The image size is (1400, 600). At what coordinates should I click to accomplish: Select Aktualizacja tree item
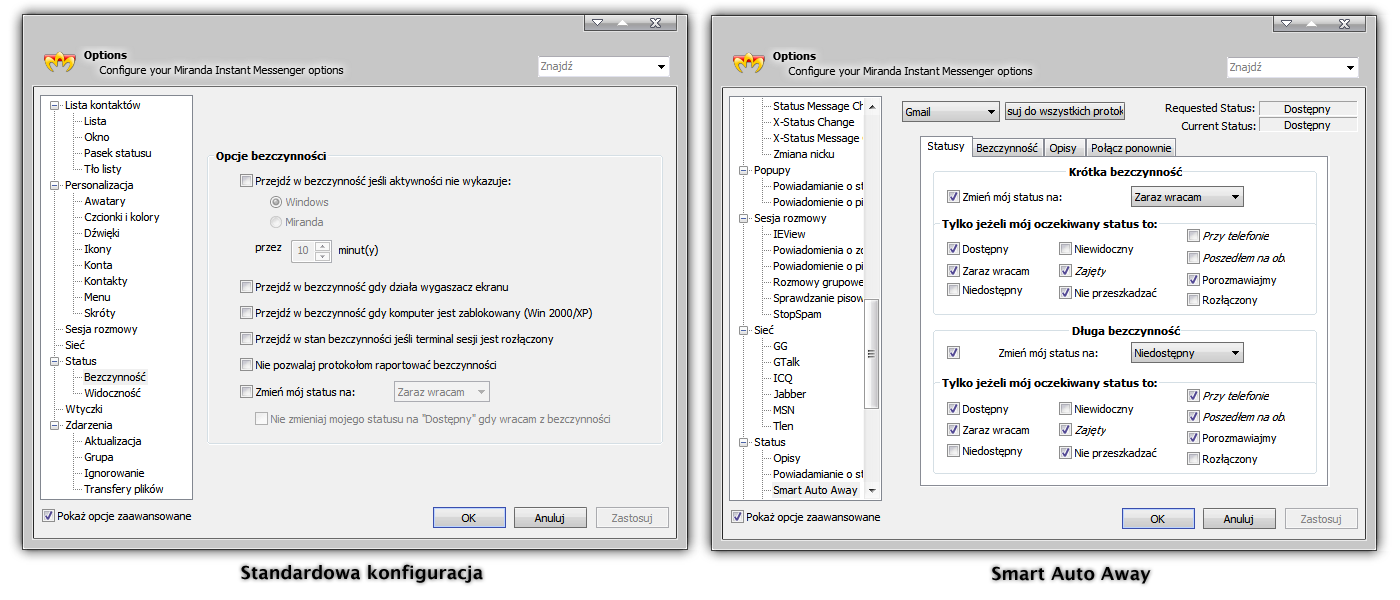pos(113,441)
